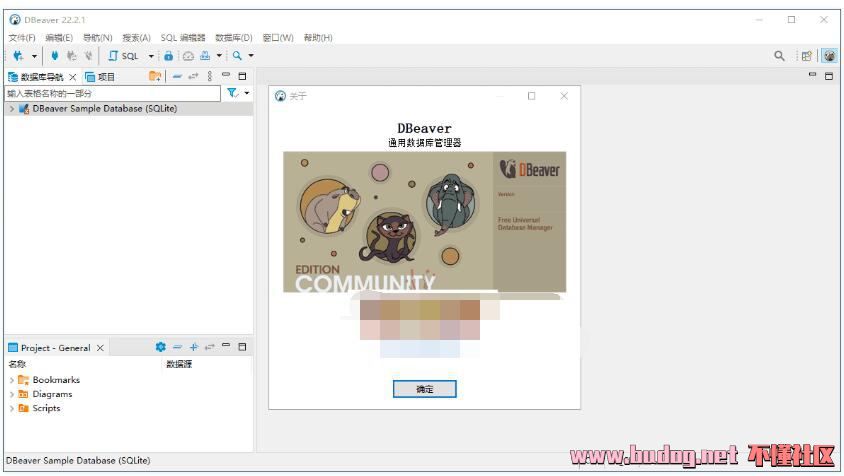Switch to the 项目 tab
The height and width of the screenshot is (476, 844).
click(x=101, y=77)
